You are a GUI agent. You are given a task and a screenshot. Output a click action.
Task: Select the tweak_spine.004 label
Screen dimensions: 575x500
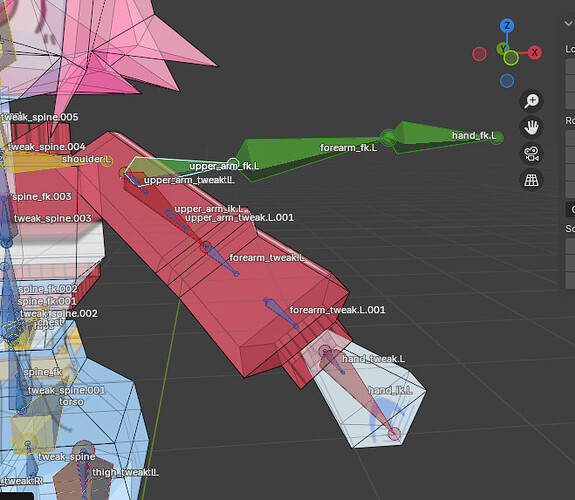coord(47,147)
